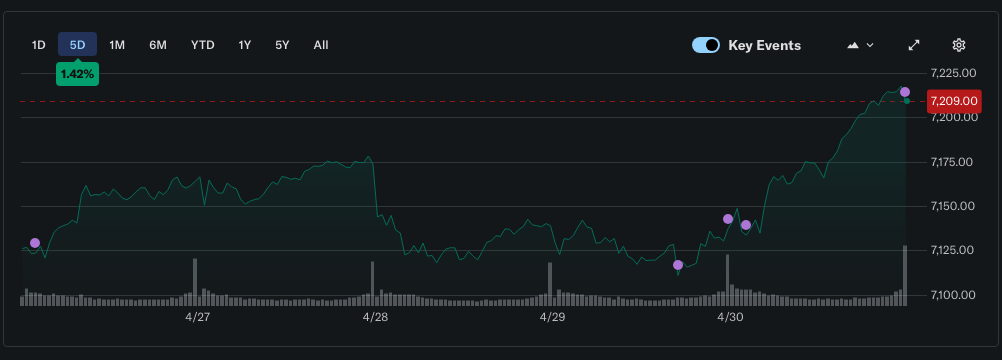Expand chart to full screen
Image resolution: width=1002 pixels, height=360 pixels.
[914, 45]
